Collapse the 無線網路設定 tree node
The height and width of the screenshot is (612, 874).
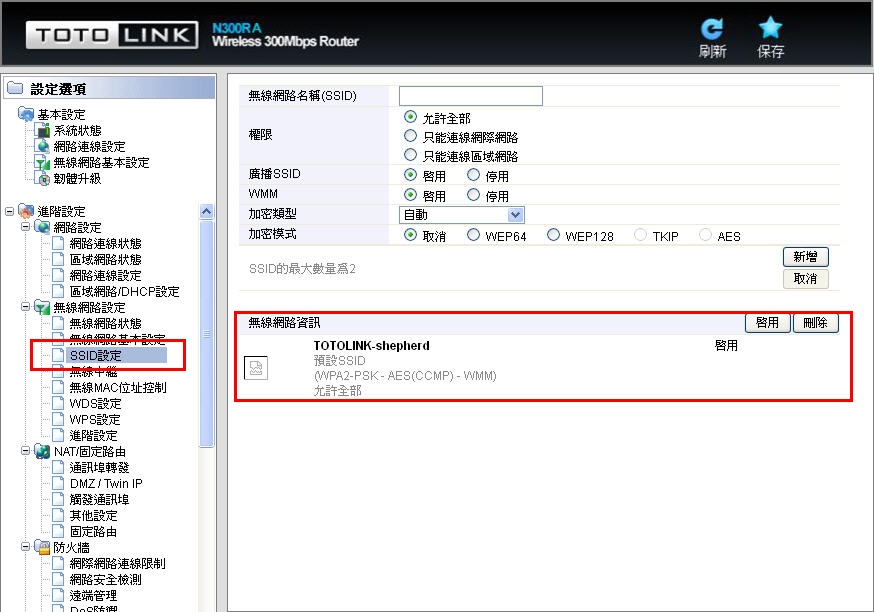(26, 307)
